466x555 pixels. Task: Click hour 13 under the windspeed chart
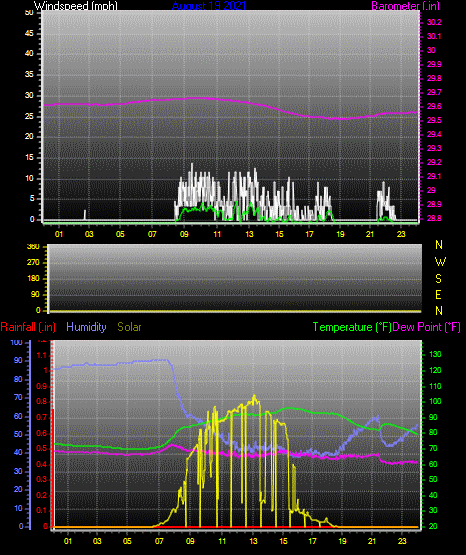pos(249,234)
